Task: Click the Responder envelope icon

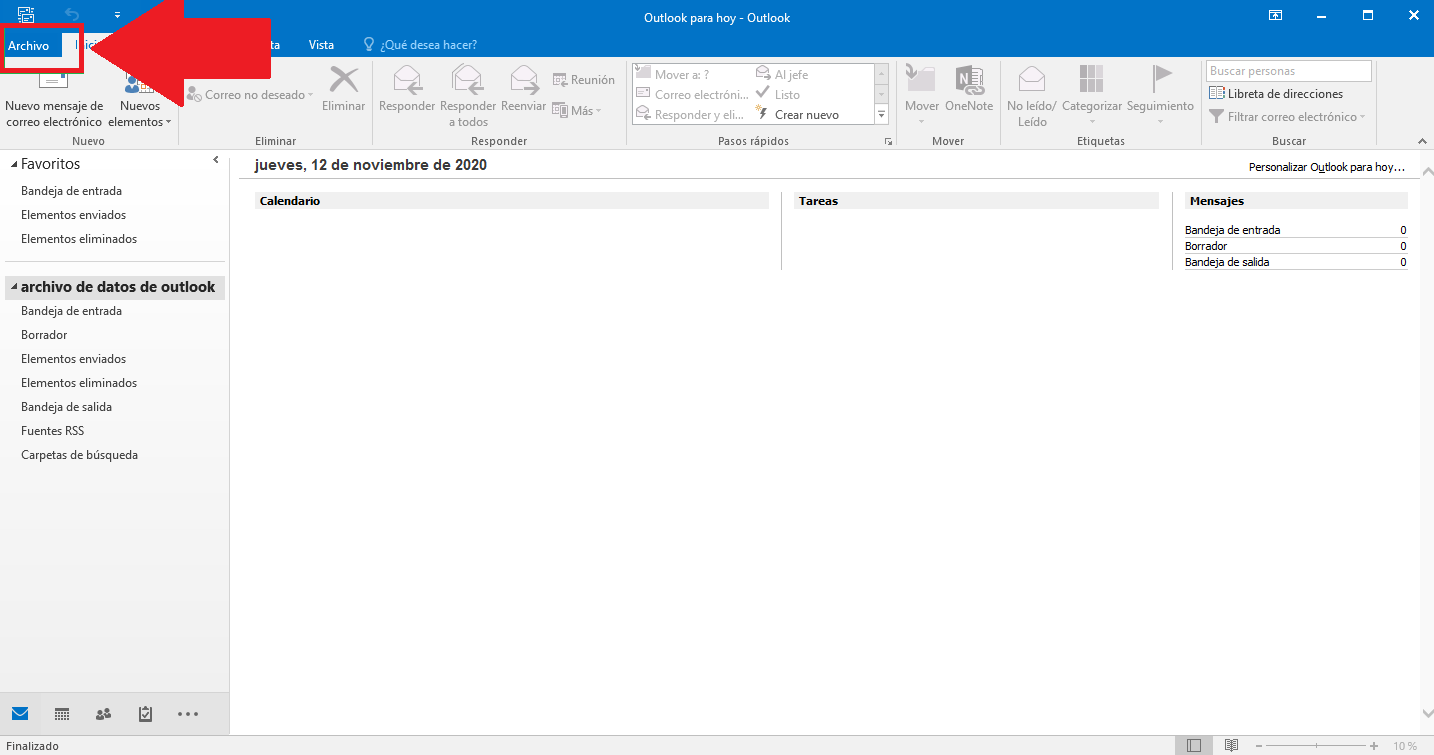Action: [x=407, y=80]
